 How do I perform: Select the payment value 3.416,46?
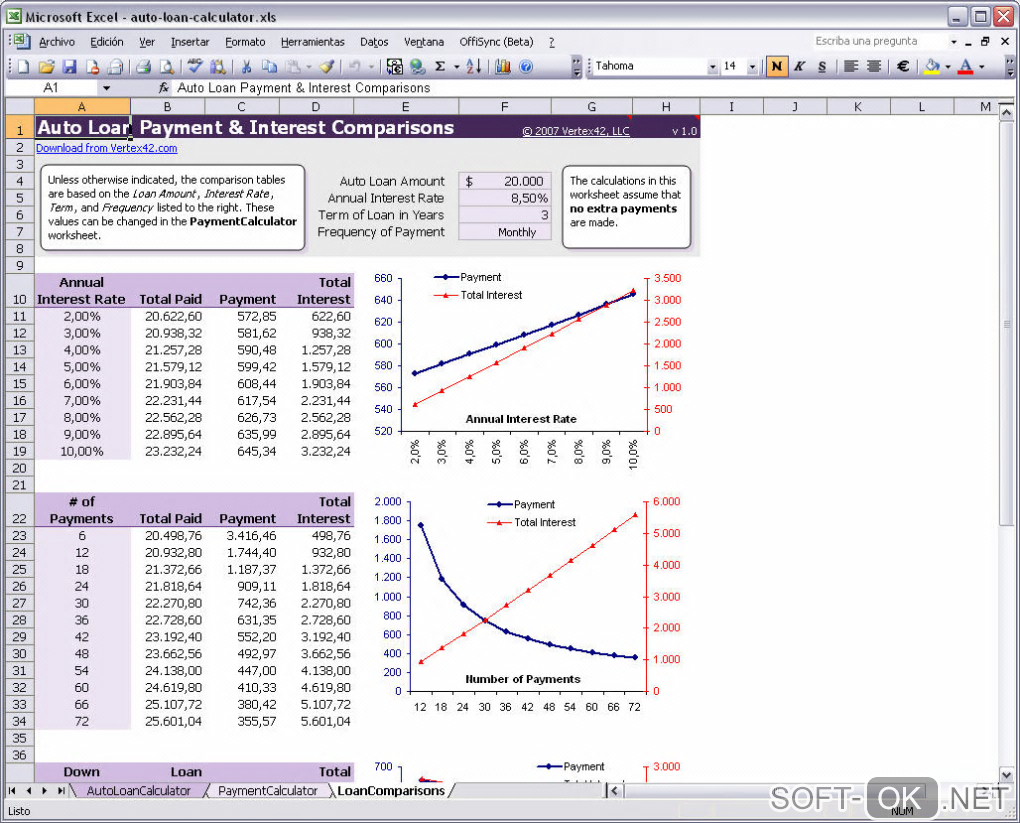point(242,536)
